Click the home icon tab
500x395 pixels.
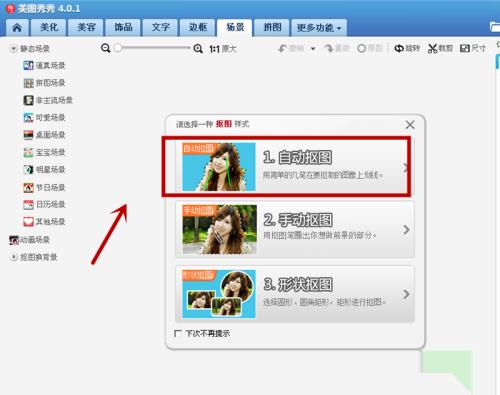point(17,27)
